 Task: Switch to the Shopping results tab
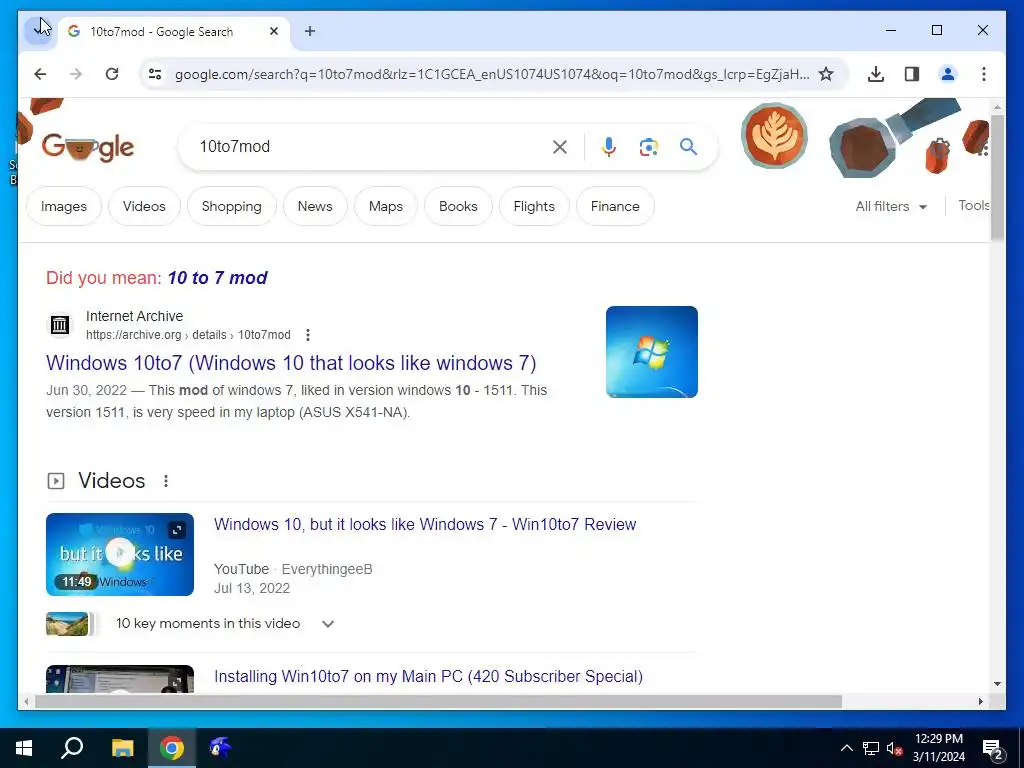coord(232,206)
